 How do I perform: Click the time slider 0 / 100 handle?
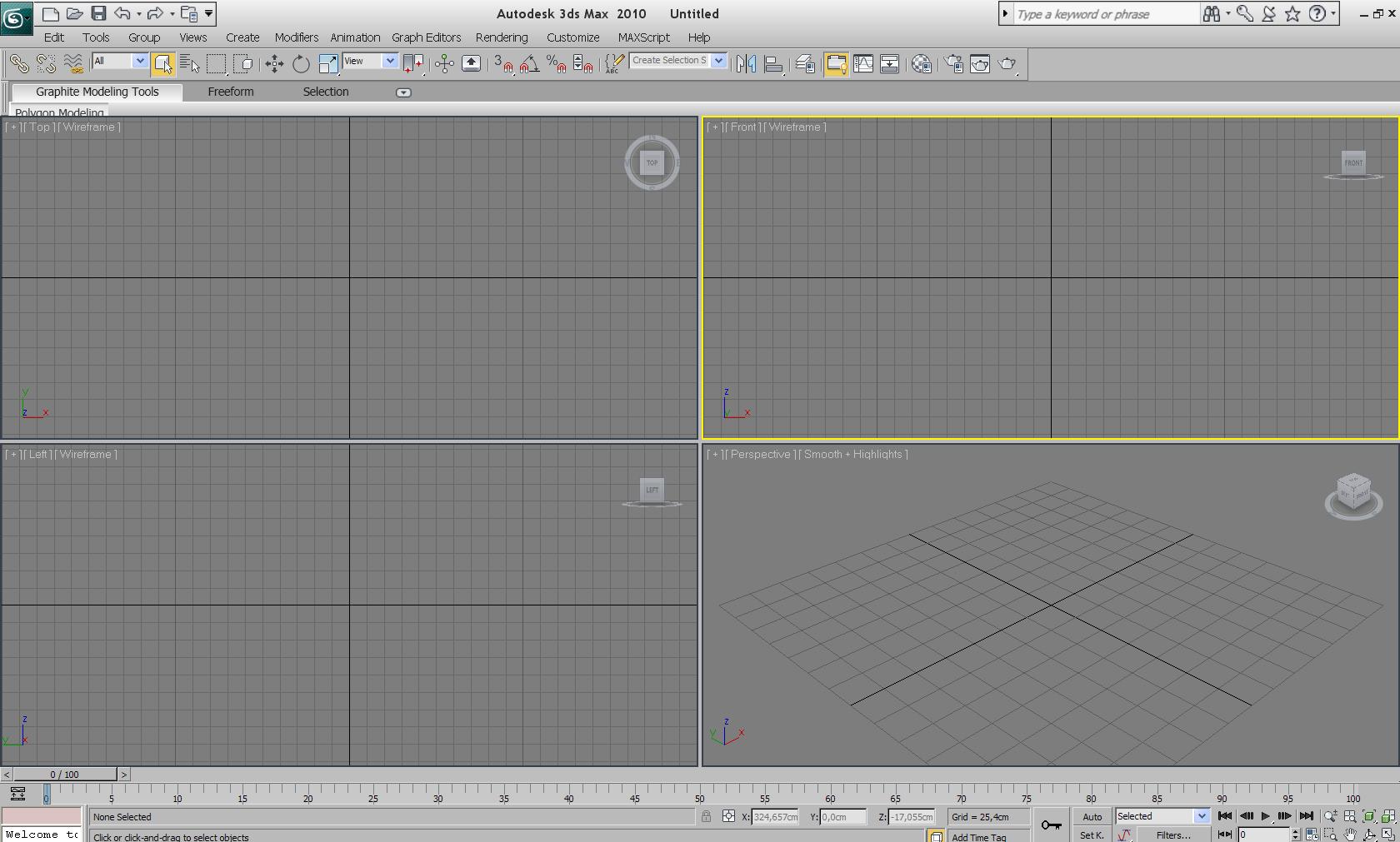pos(65,775)
